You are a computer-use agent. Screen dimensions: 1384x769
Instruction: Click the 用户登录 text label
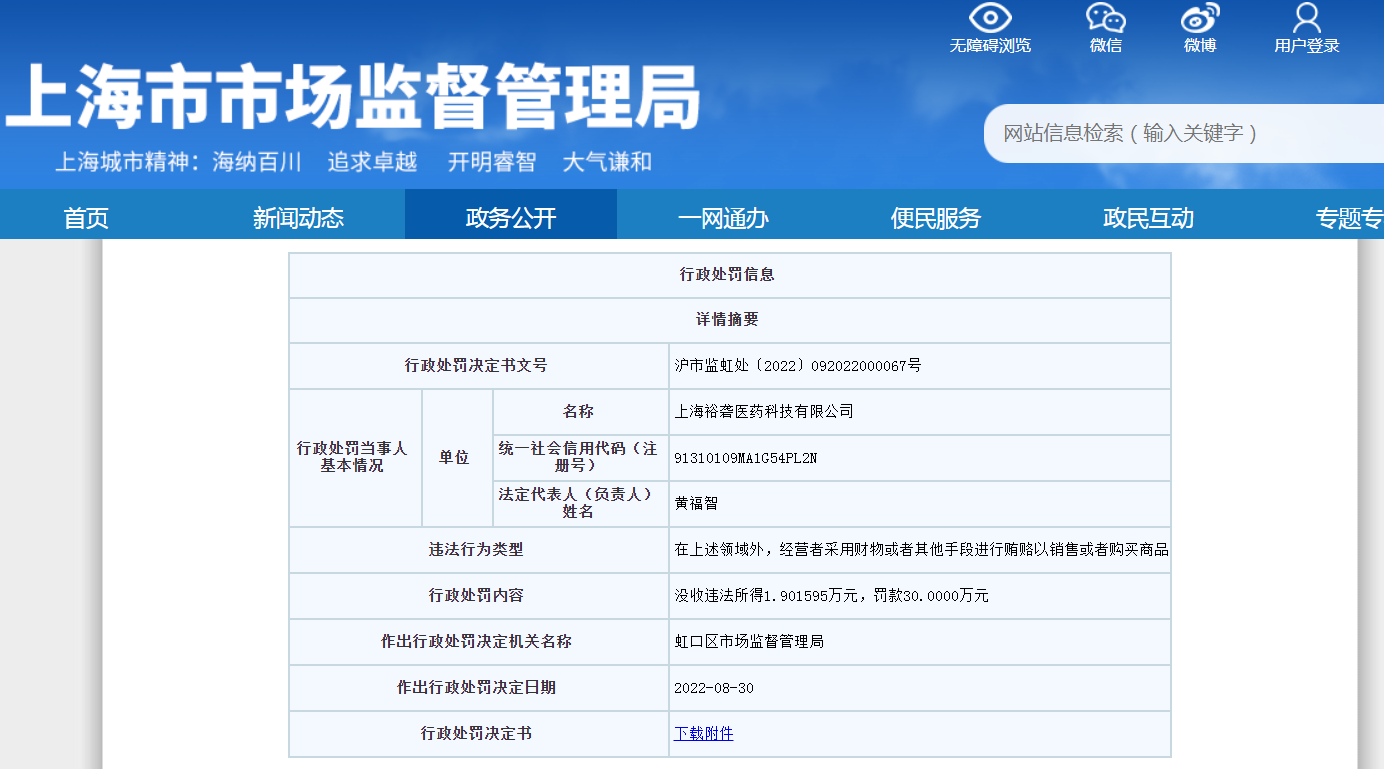coord(1307,46)
